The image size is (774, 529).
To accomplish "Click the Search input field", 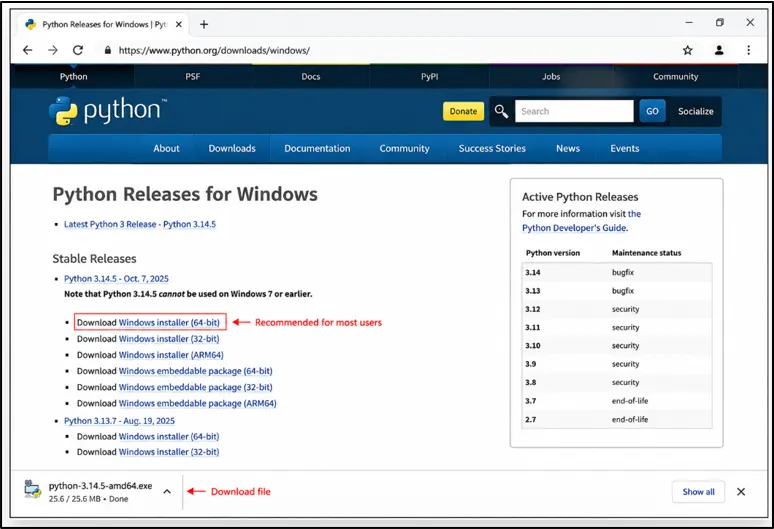I will pyautogui.click(x=574, y=111).
